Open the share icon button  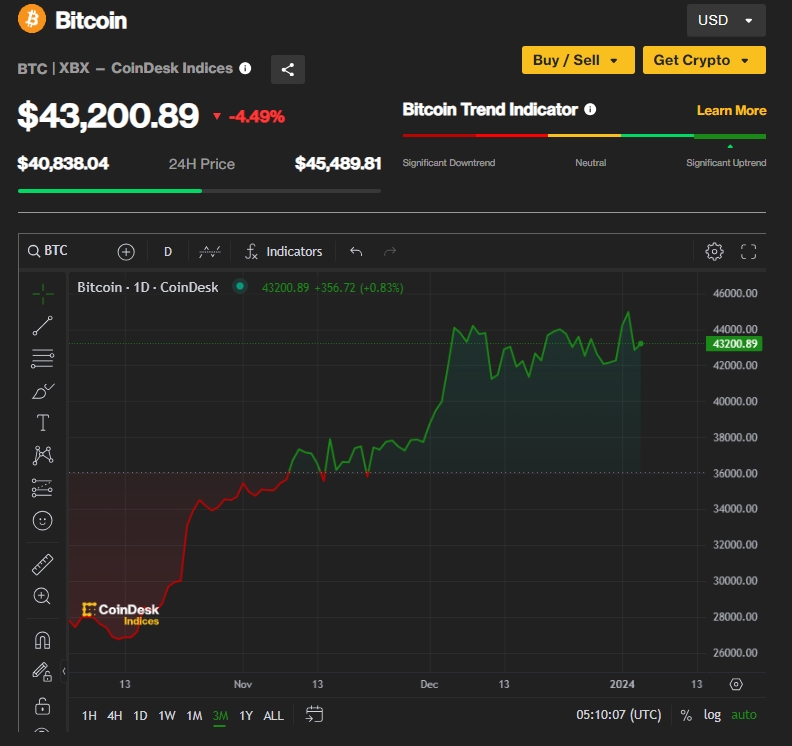click(x=287, y=69)
